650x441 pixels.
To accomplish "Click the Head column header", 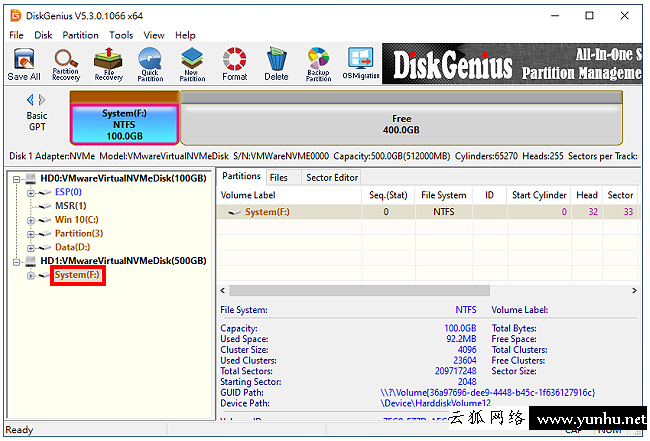I will click(587, 195).
